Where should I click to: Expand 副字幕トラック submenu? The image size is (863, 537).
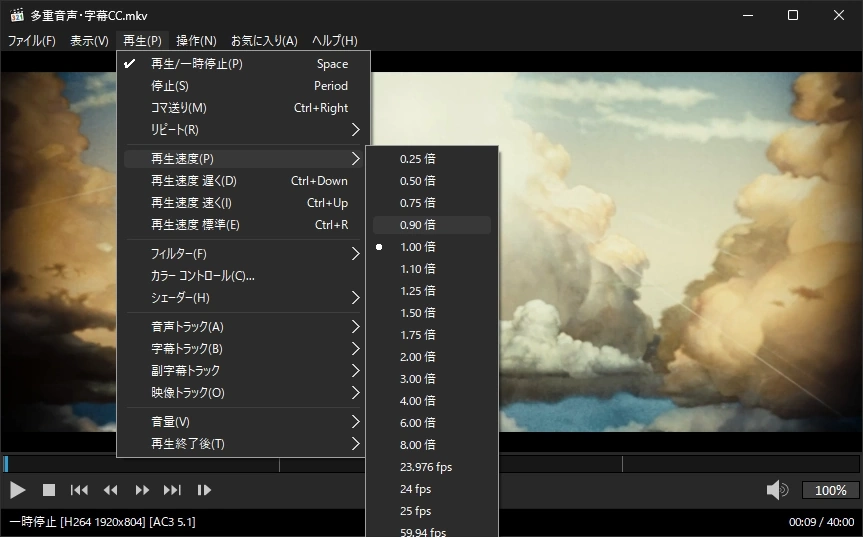tap(242, 371)
